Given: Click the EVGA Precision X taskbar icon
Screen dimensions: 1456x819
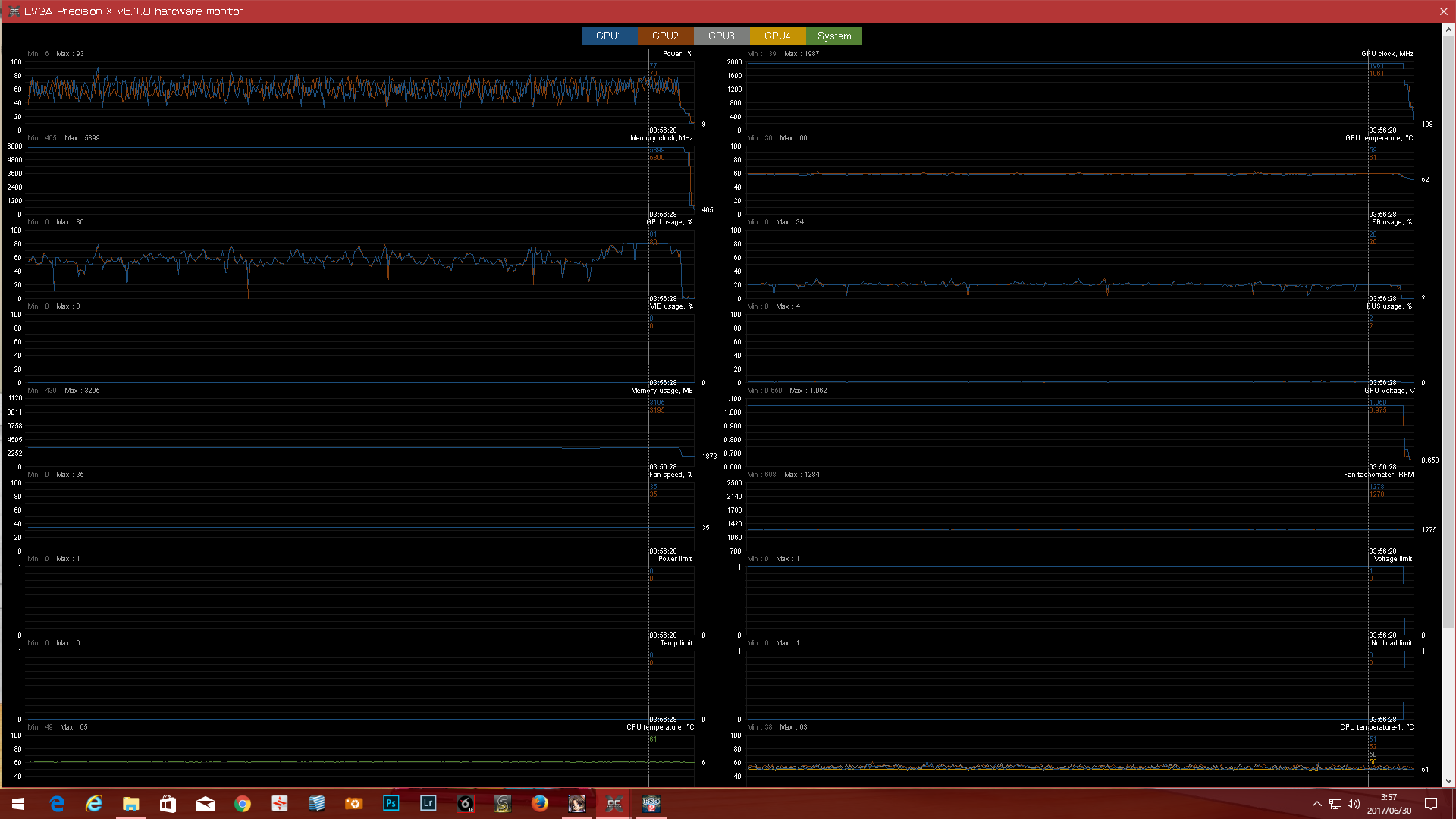Looking at the screenshot, I should [614, 803].
